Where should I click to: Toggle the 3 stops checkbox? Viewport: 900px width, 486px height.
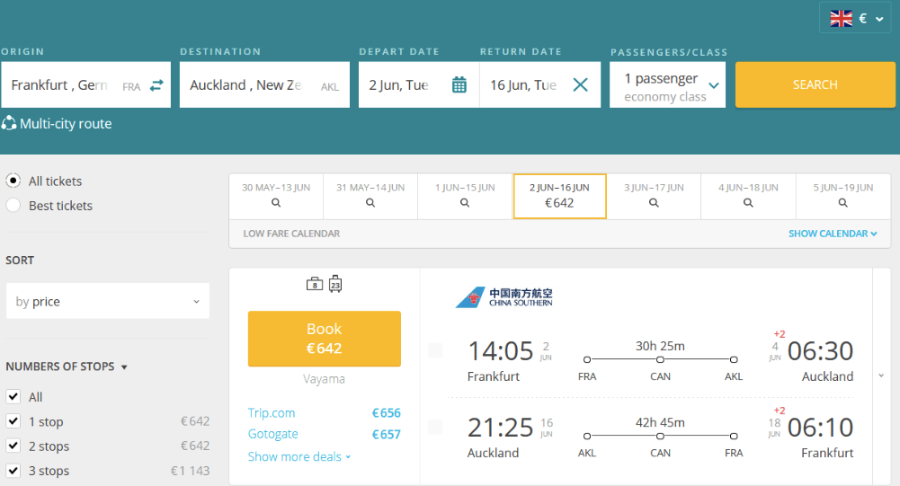pos(13,471)
